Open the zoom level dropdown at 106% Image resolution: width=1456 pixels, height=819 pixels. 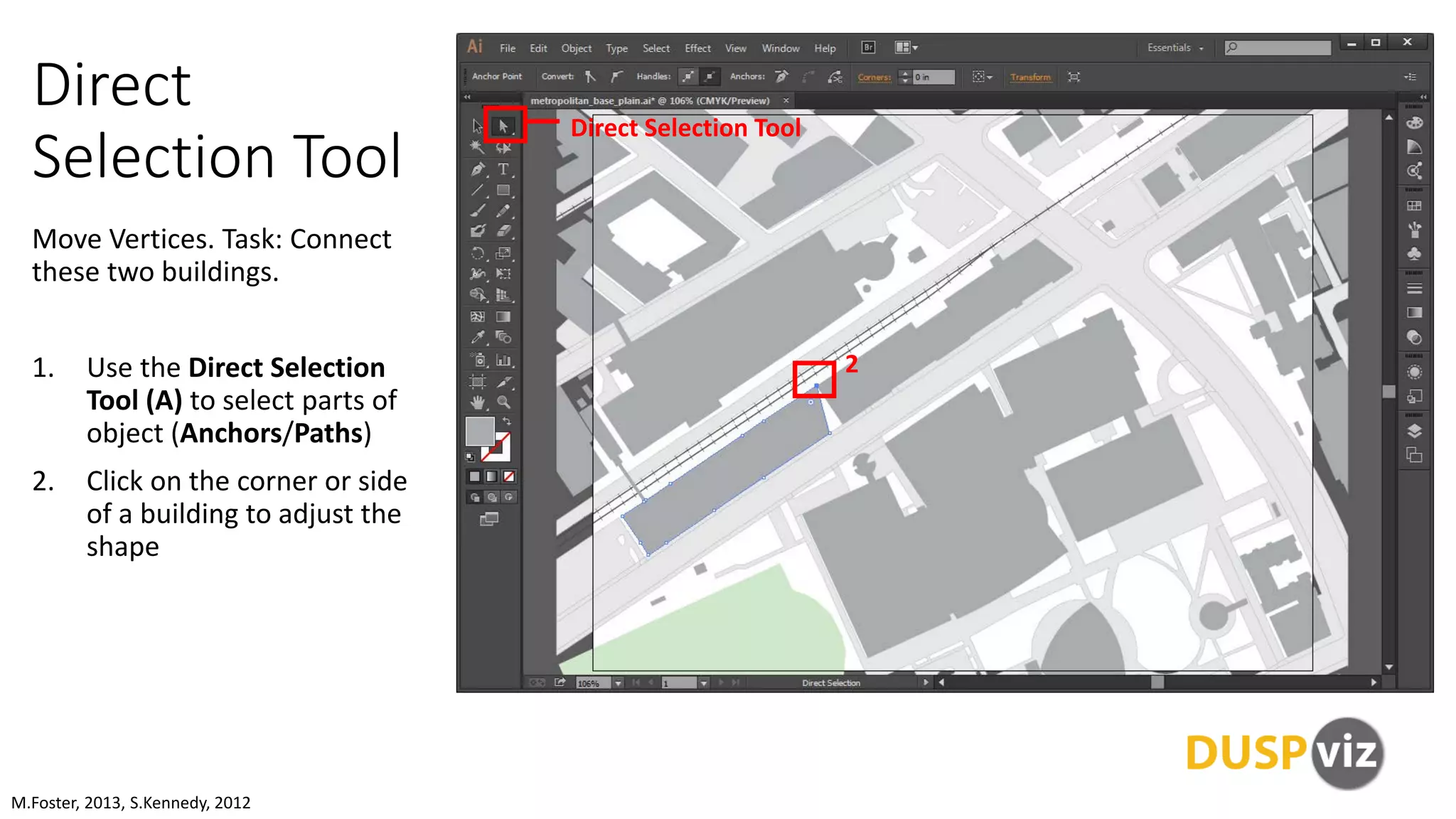click(618, 683)
